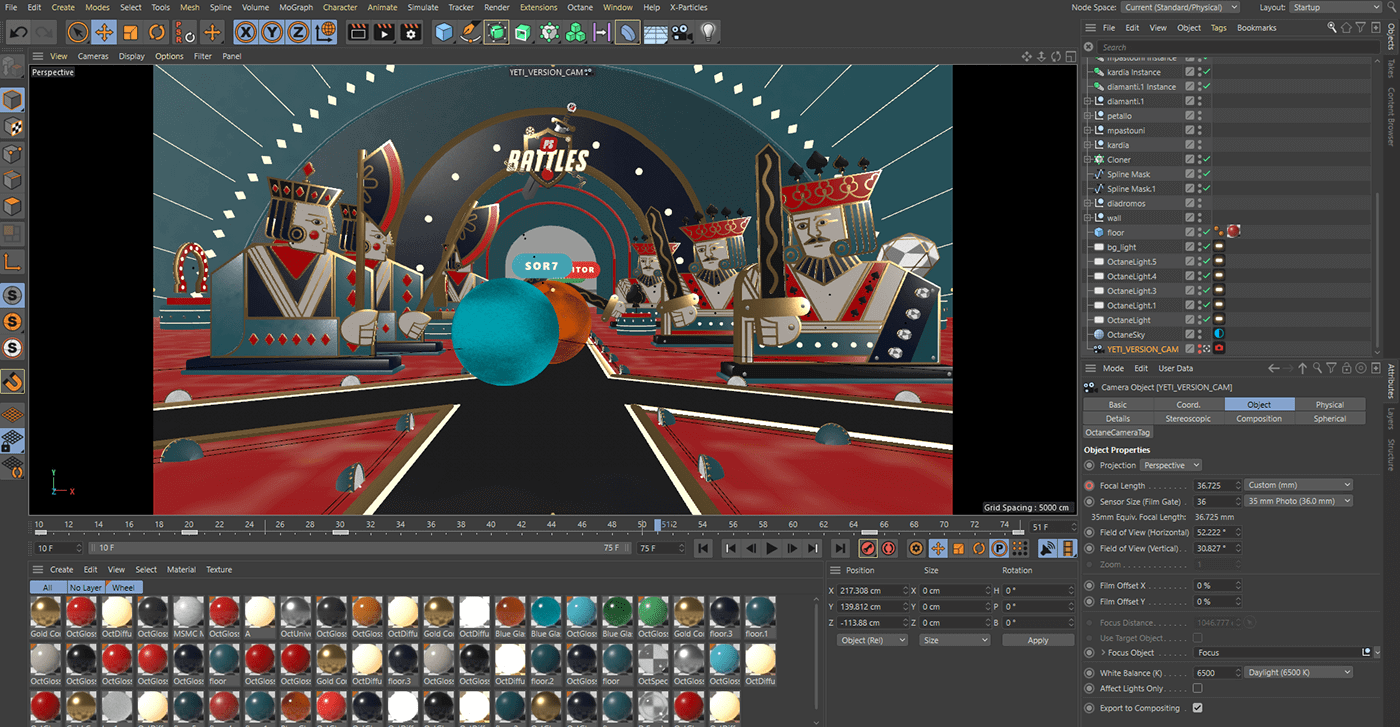
Task: Toggle the Export to Compositing checkbox
Action: [1197, 708]
